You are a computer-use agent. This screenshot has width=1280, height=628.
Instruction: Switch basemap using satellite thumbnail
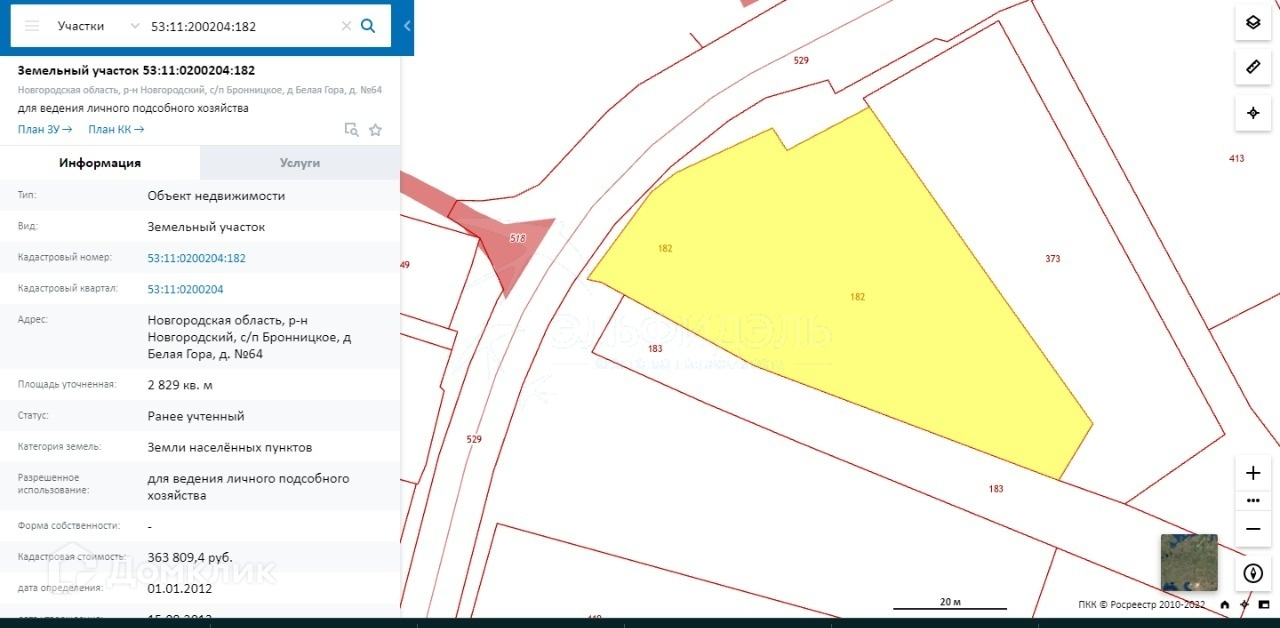[x=1189, y=562]
